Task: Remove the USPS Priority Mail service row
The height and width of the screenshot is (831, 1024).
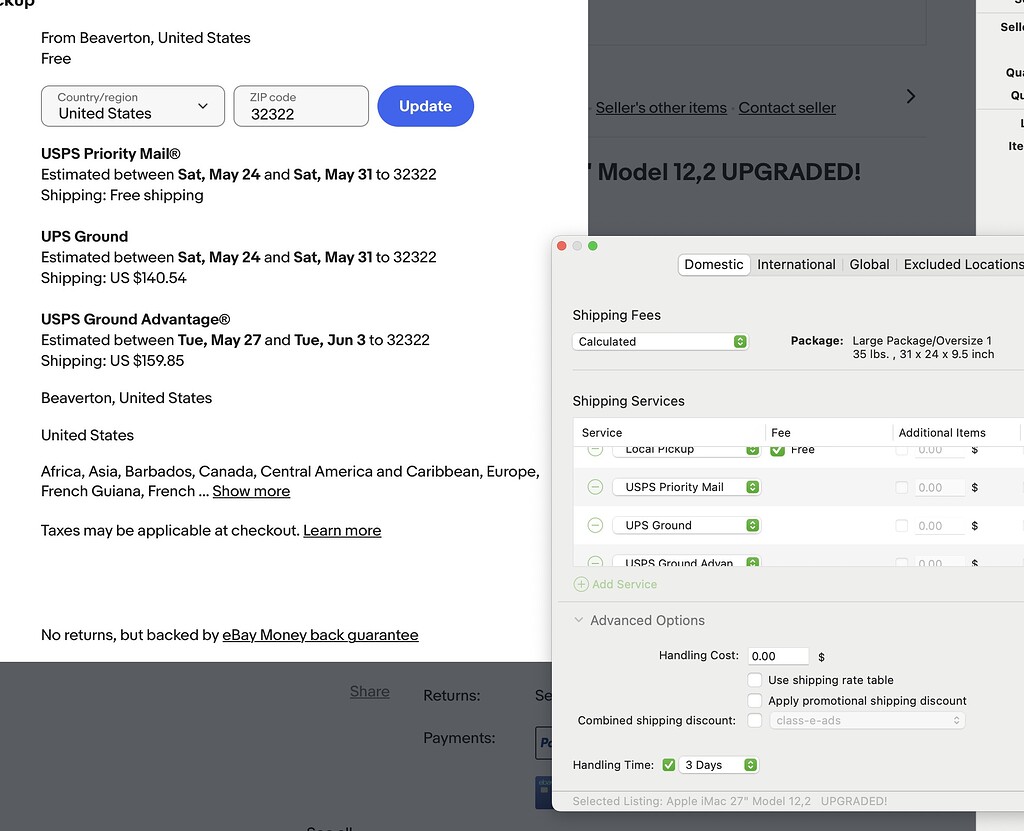Action: click(x=595, y=487)
